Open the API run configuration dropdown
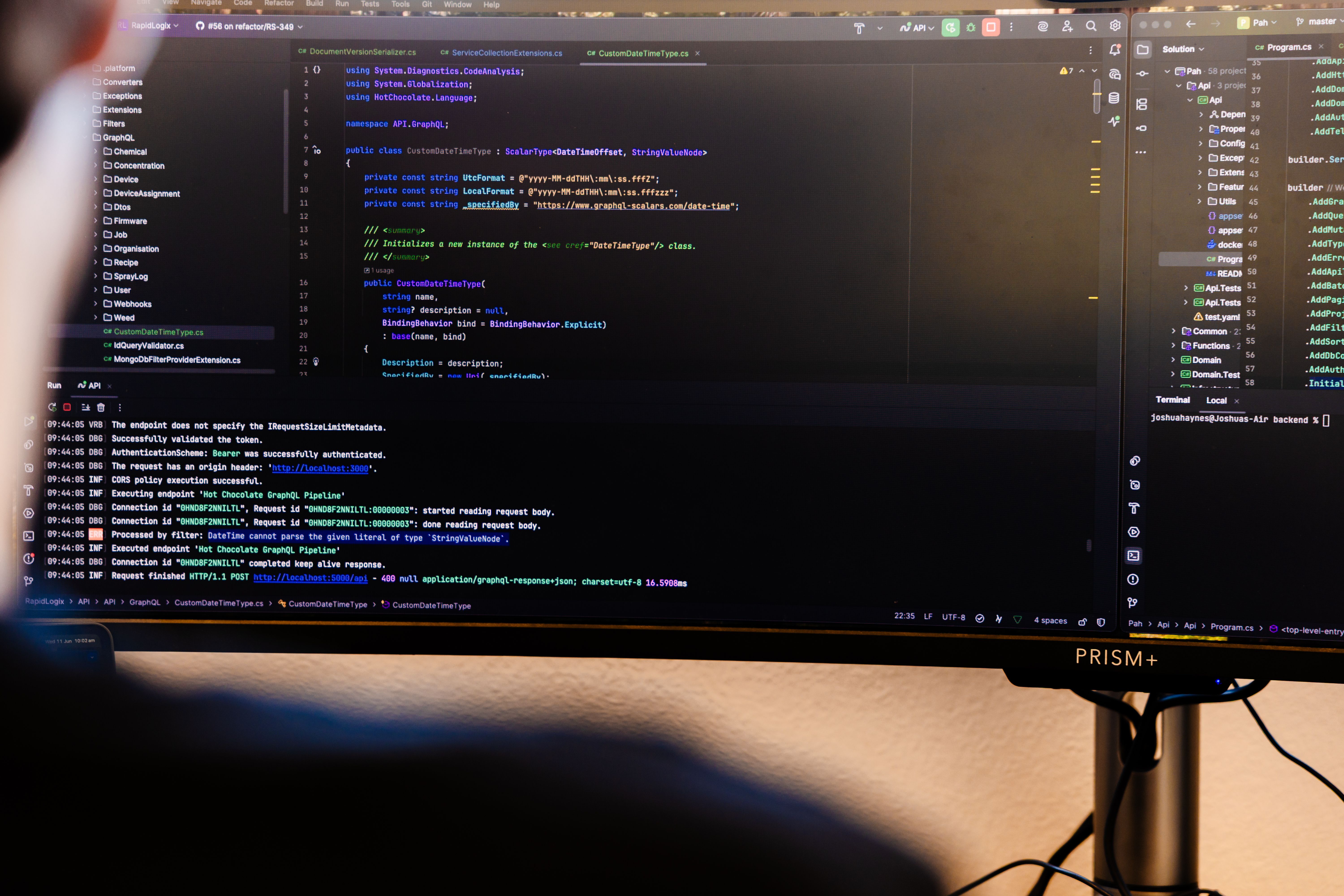This screenshot has height=896, width=1344. [920, 27]
